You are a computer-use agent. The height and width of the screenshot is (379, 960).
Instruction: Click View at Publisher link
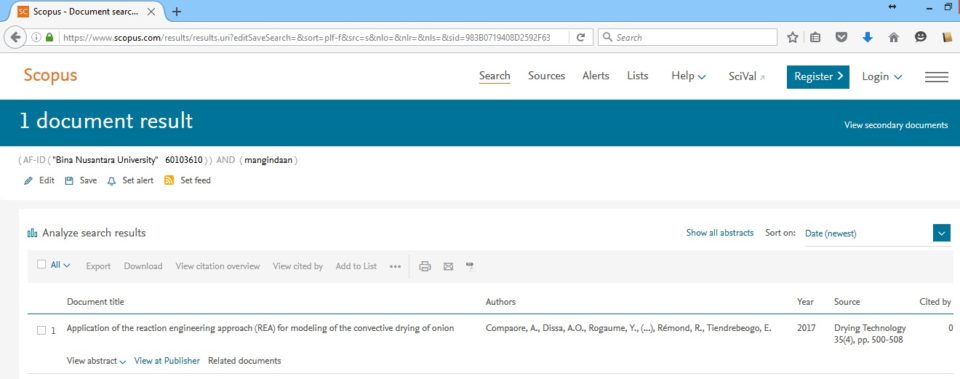(x=167, y=361)
